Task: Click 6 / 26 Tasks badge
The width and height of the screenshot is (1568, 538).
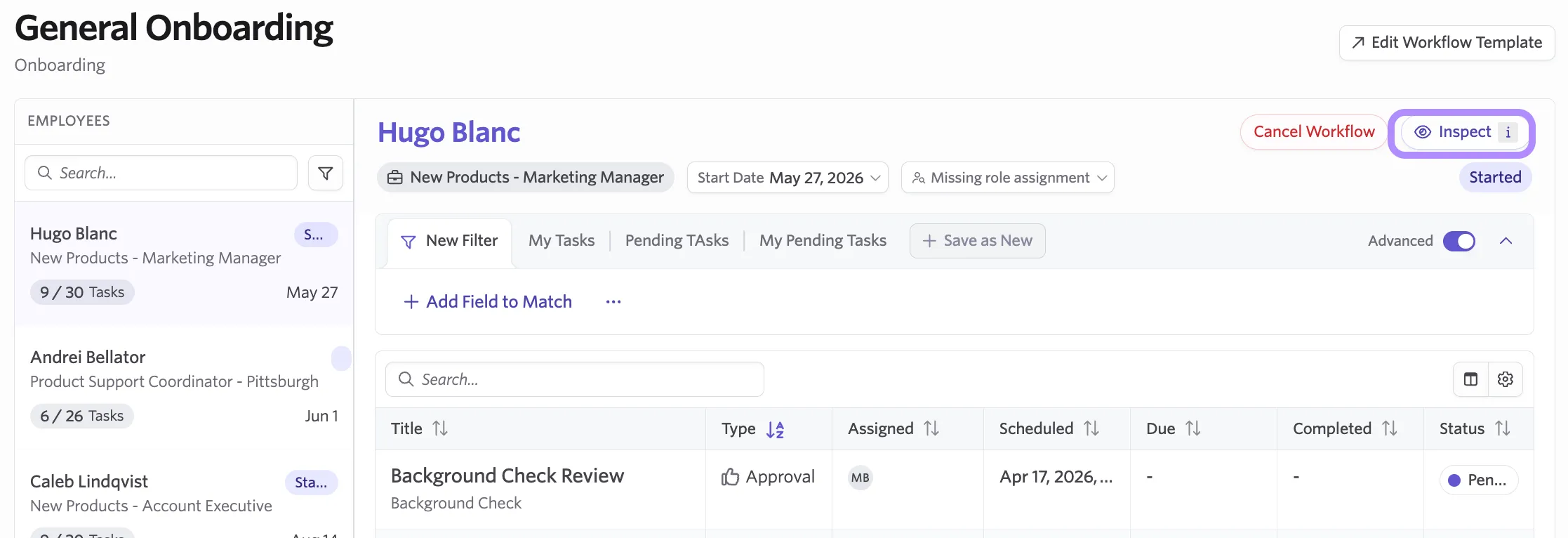Action: point(82,416)
